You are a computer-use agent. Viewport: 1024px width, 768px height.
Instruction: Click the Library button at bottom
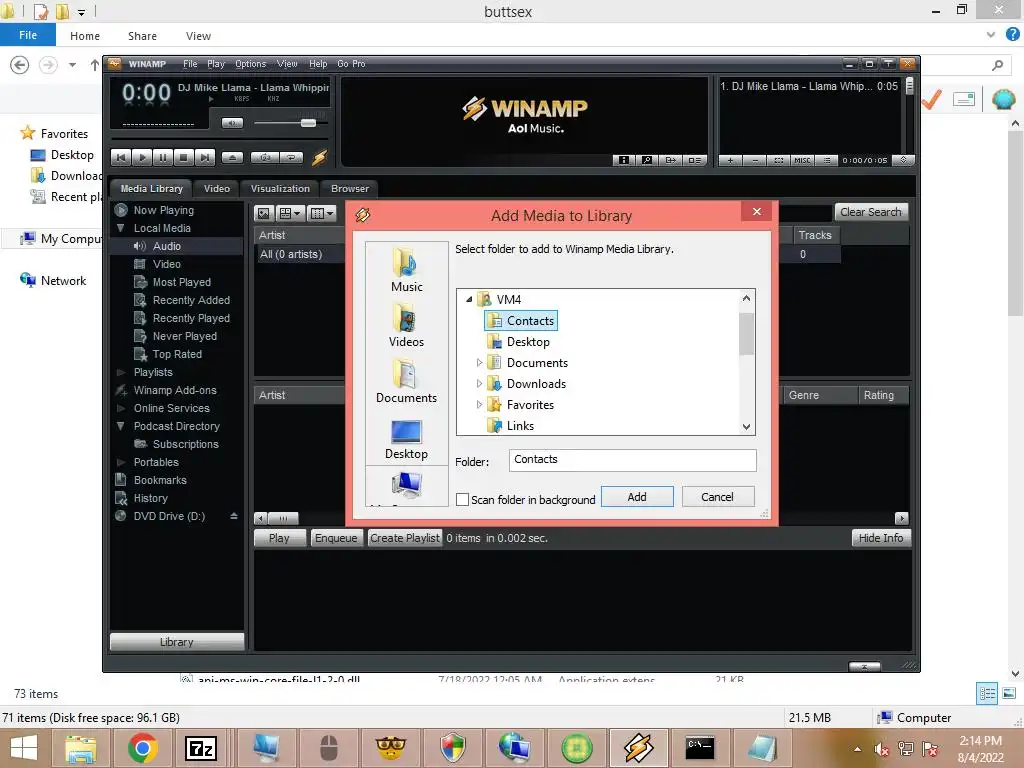click(177, 642)
